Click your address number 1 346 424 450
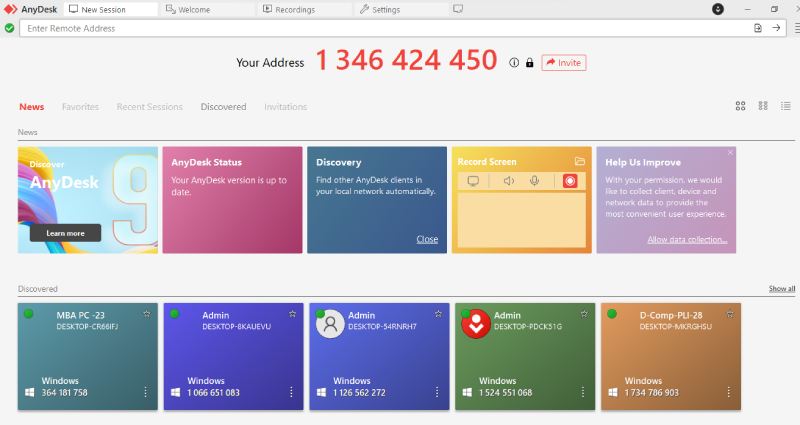The width and height of the screenshot is (800, 425). coord(406,60)
